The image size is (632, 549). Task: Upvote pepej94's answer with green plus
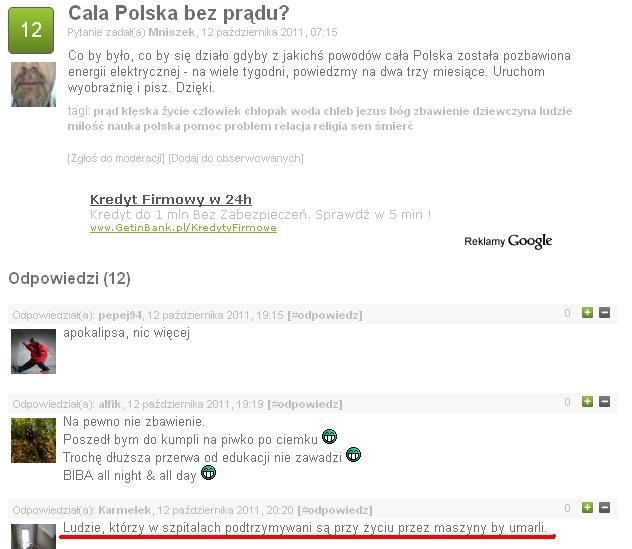(587, 312)
